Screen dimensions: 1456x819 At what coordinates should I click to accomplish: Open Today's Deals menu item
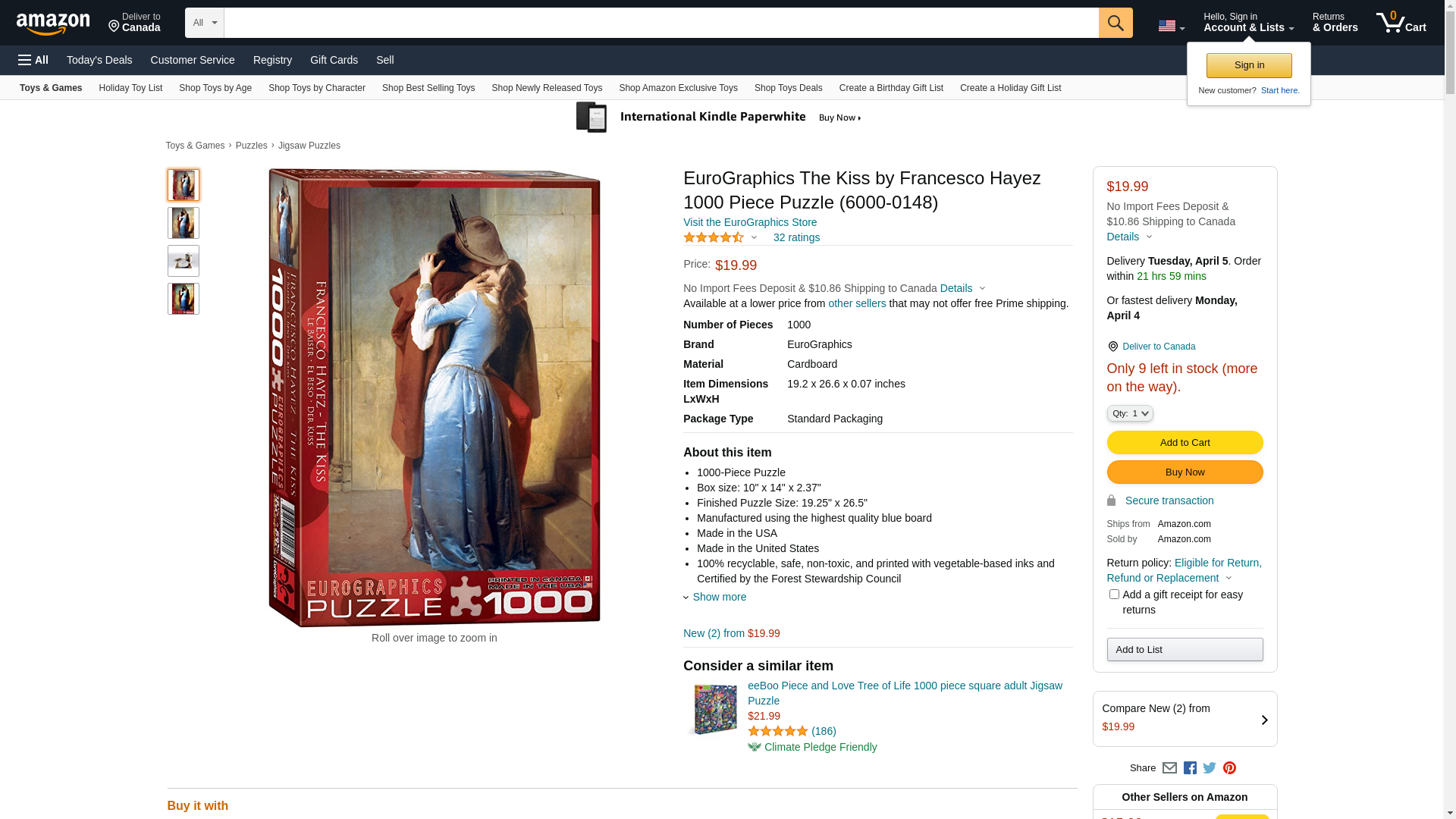pyautogui.click(x=99, y=60)
